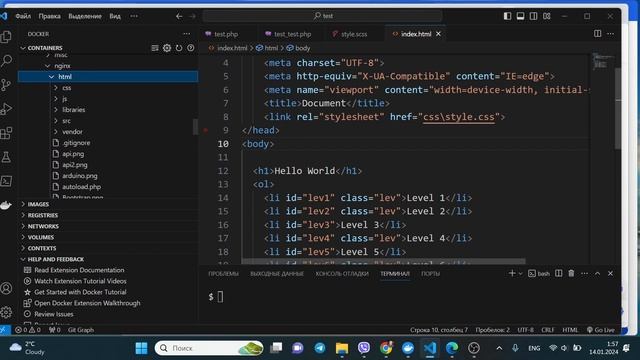Switch to the ПРОБЛЕМЫ panel tab
The image size is (640, 360).
tap(223, 273)
